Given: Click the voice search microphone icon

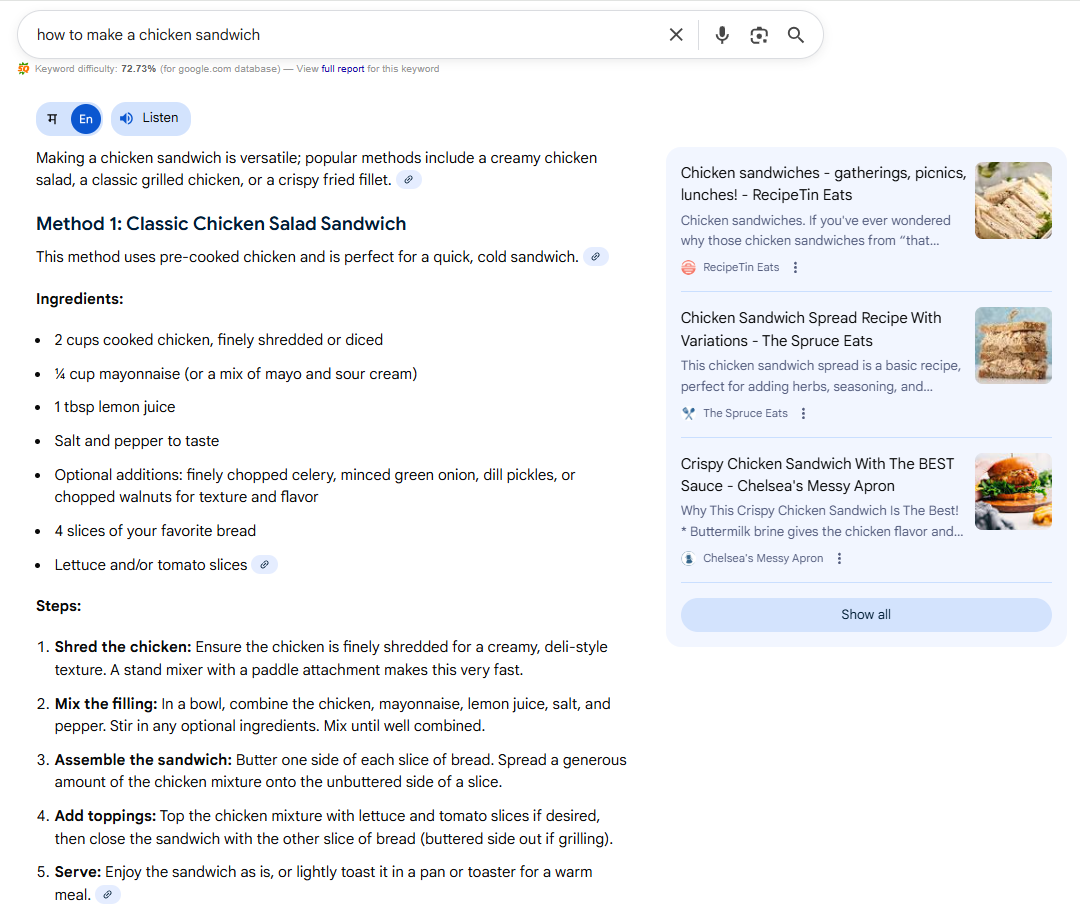Looking at the screenshot, I should 721,34.
